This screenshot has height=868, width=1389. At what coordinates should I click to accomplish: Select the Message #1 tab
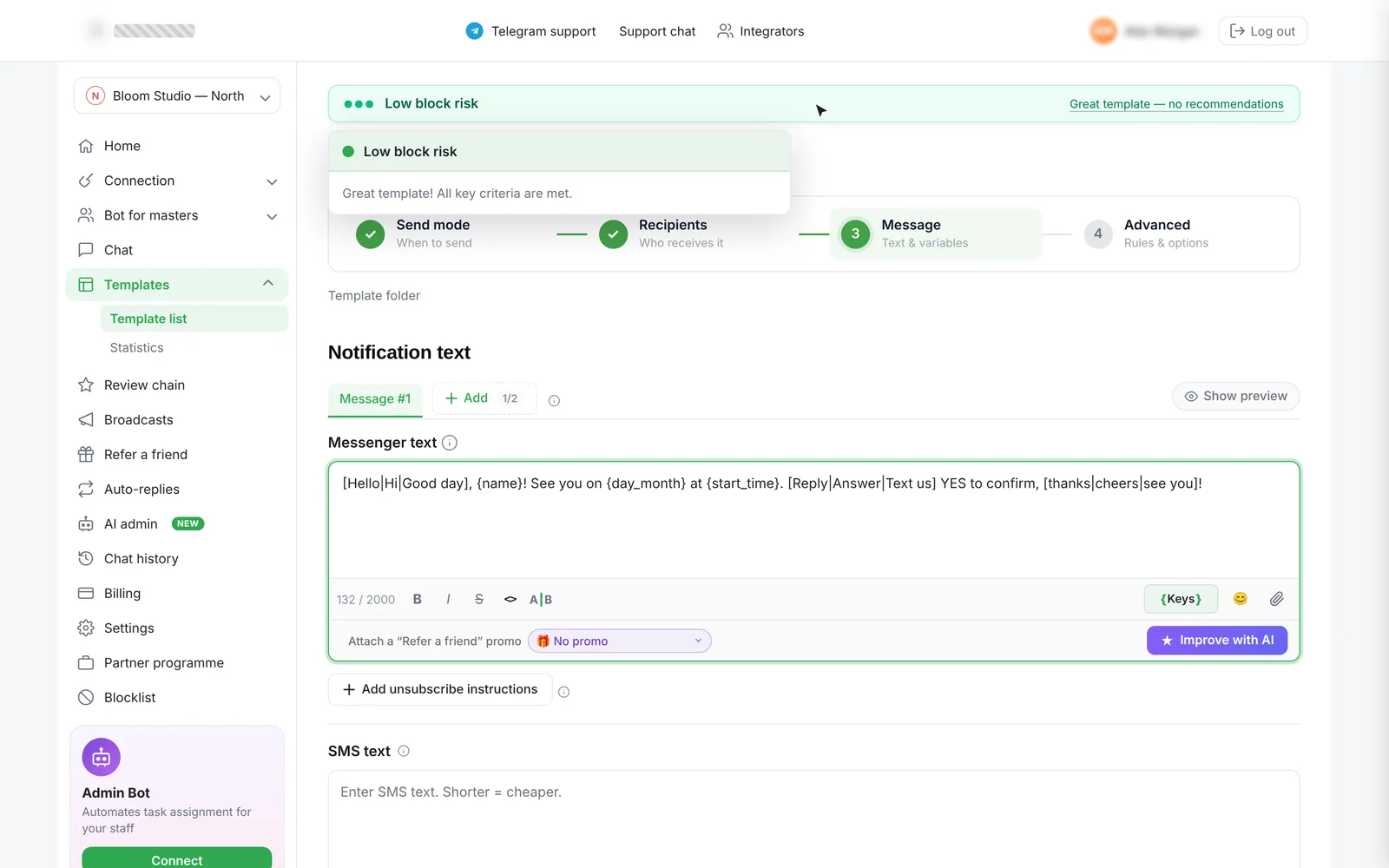tap(375, 398)
